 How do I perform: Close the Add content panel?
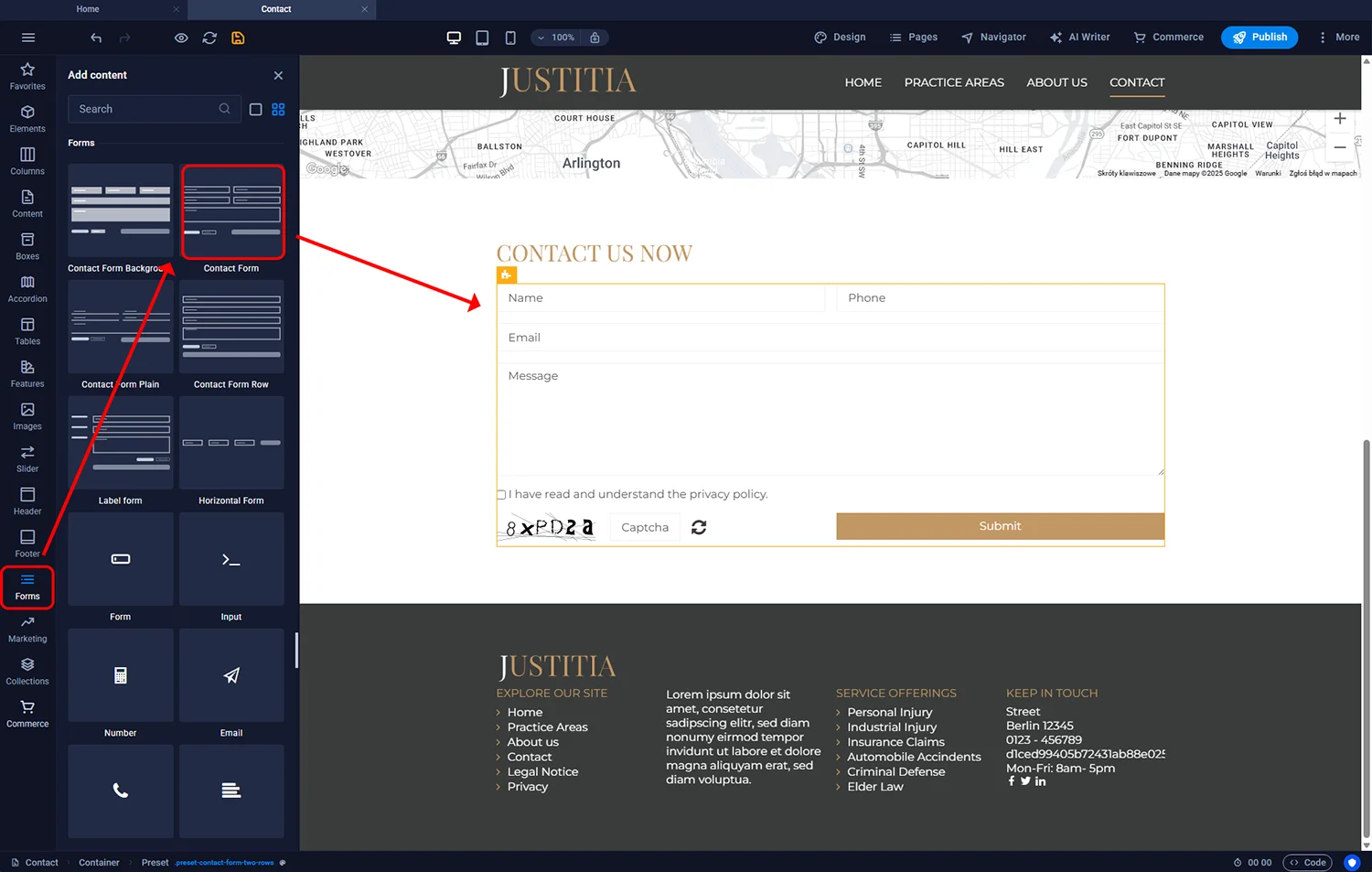coord(278,75)
